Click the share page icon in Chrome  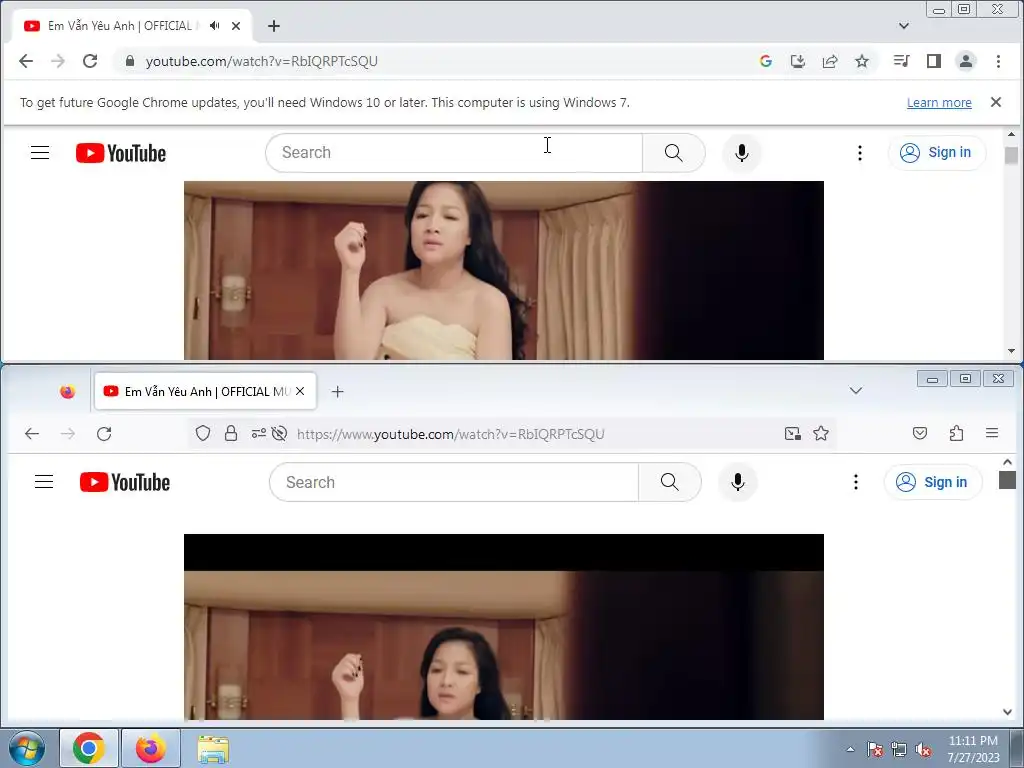830,61
